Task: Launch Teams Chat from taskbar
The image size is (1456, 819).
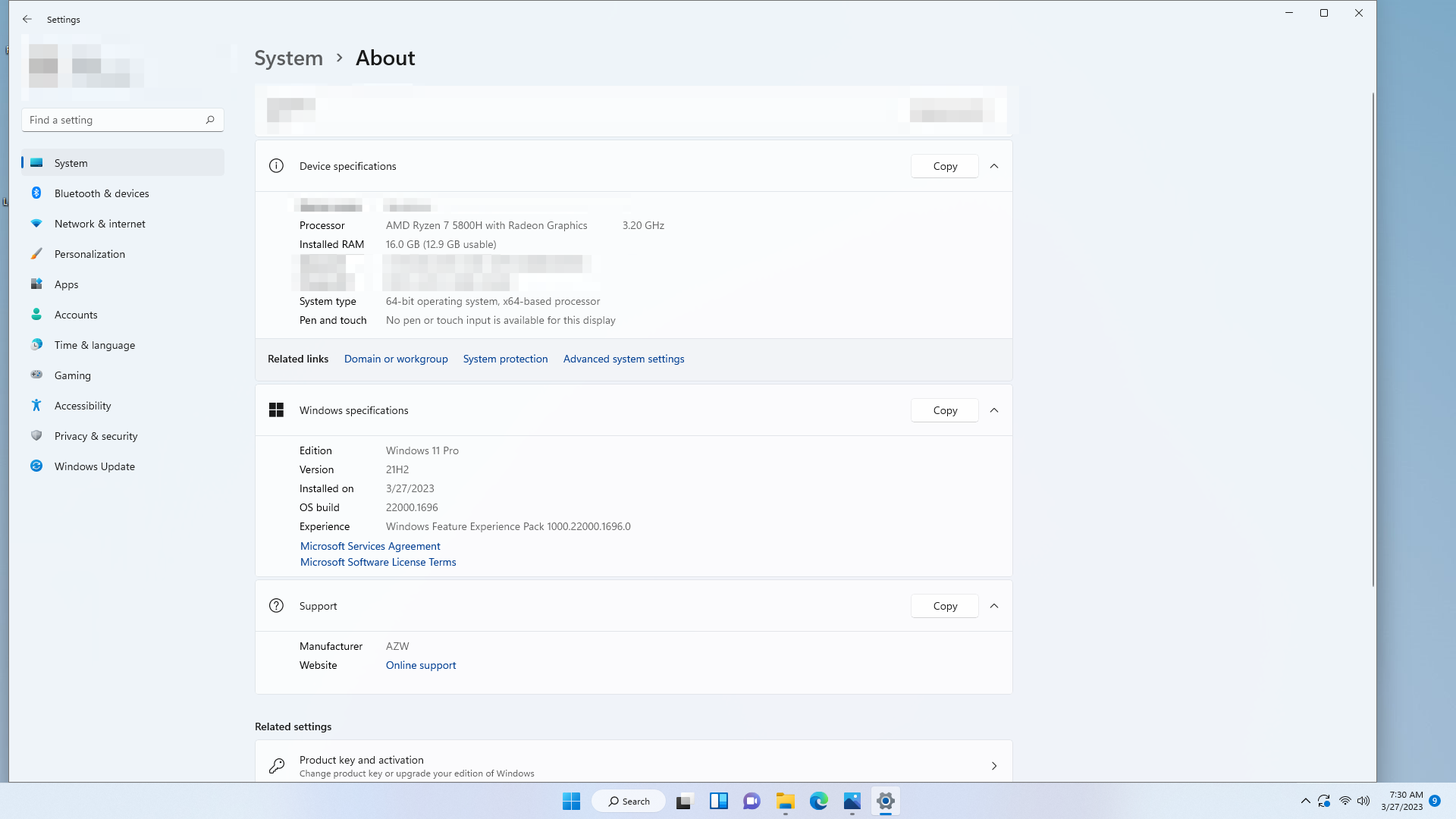Action: point(752,801)
